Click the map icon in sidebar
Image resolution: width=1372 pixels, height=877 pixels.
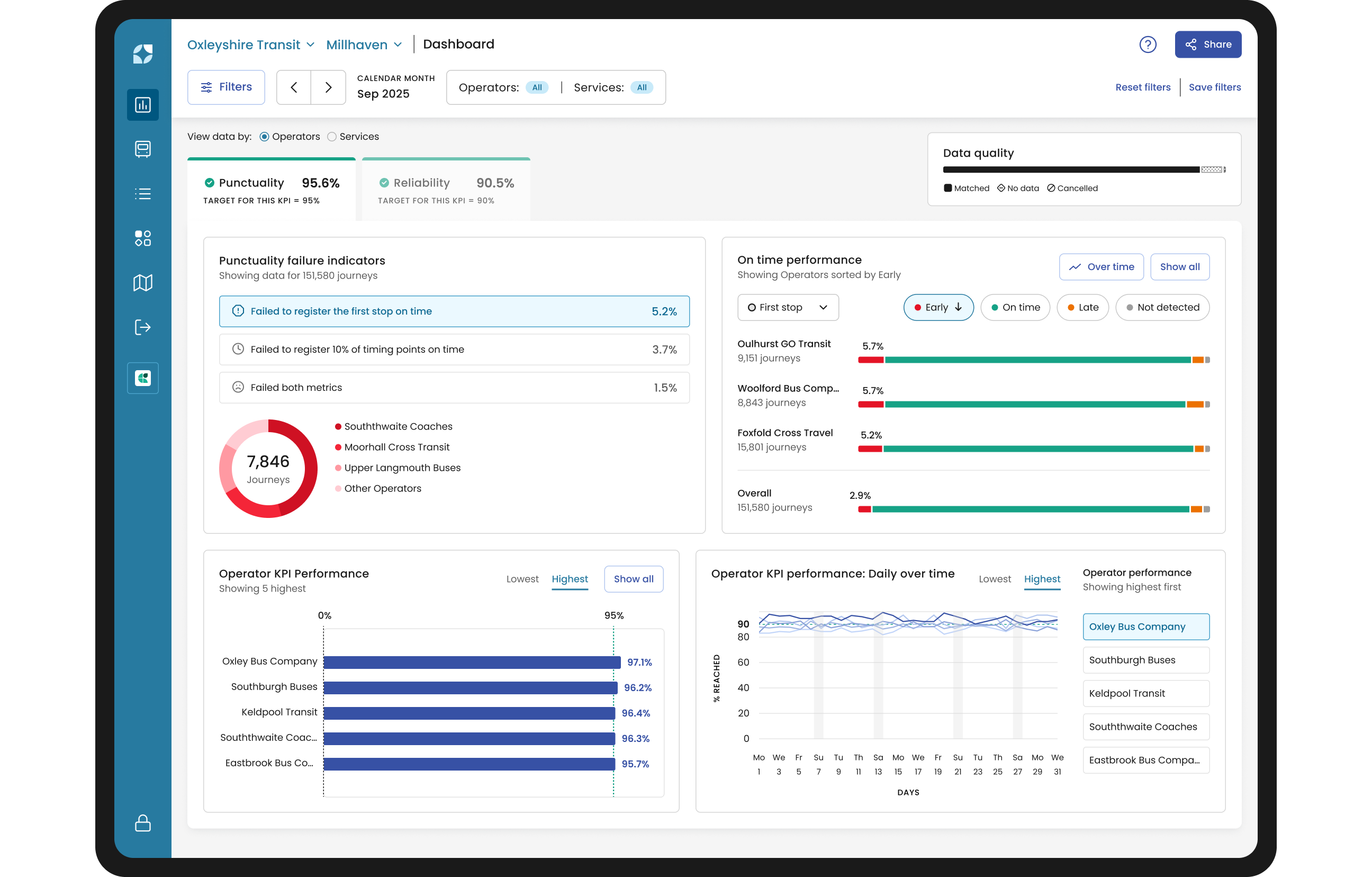142,283
